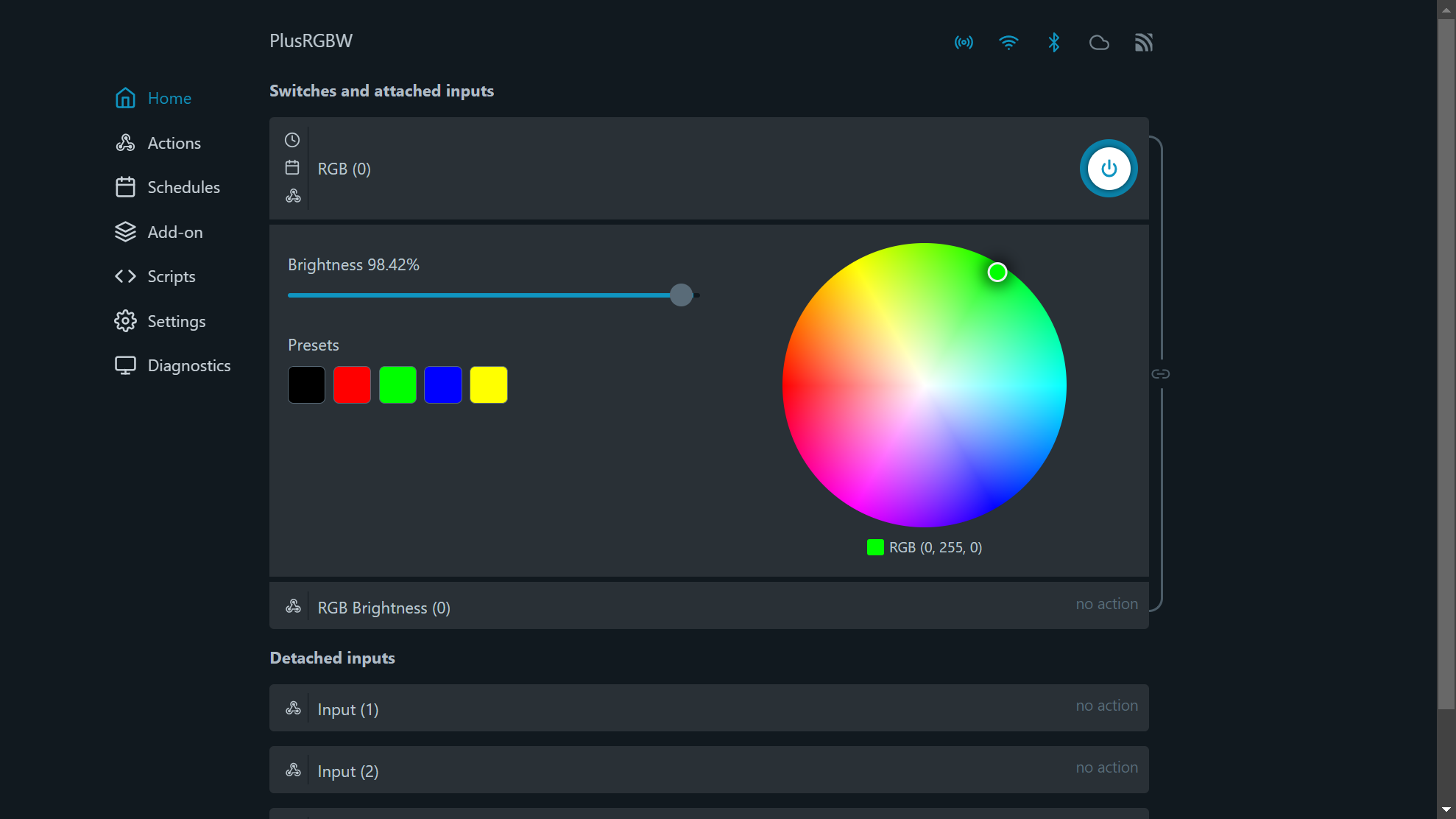Click the link icon joining the components

click(1161, 373)
